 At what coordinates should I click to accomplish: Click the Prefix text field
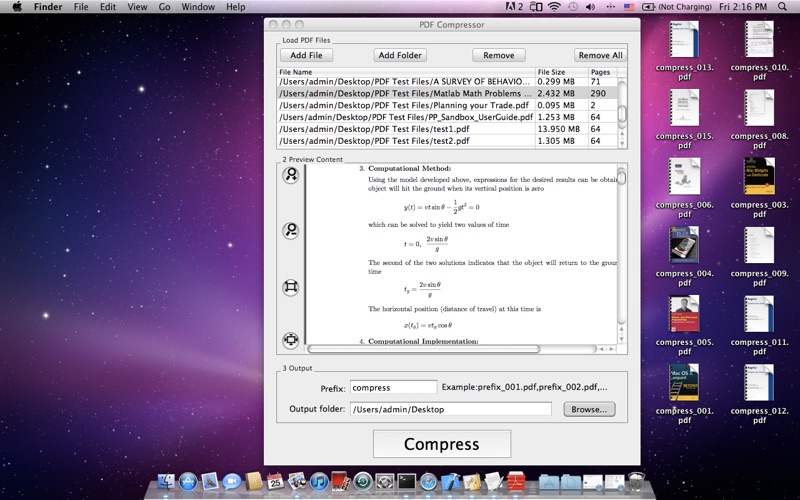(x=393, y=387)
